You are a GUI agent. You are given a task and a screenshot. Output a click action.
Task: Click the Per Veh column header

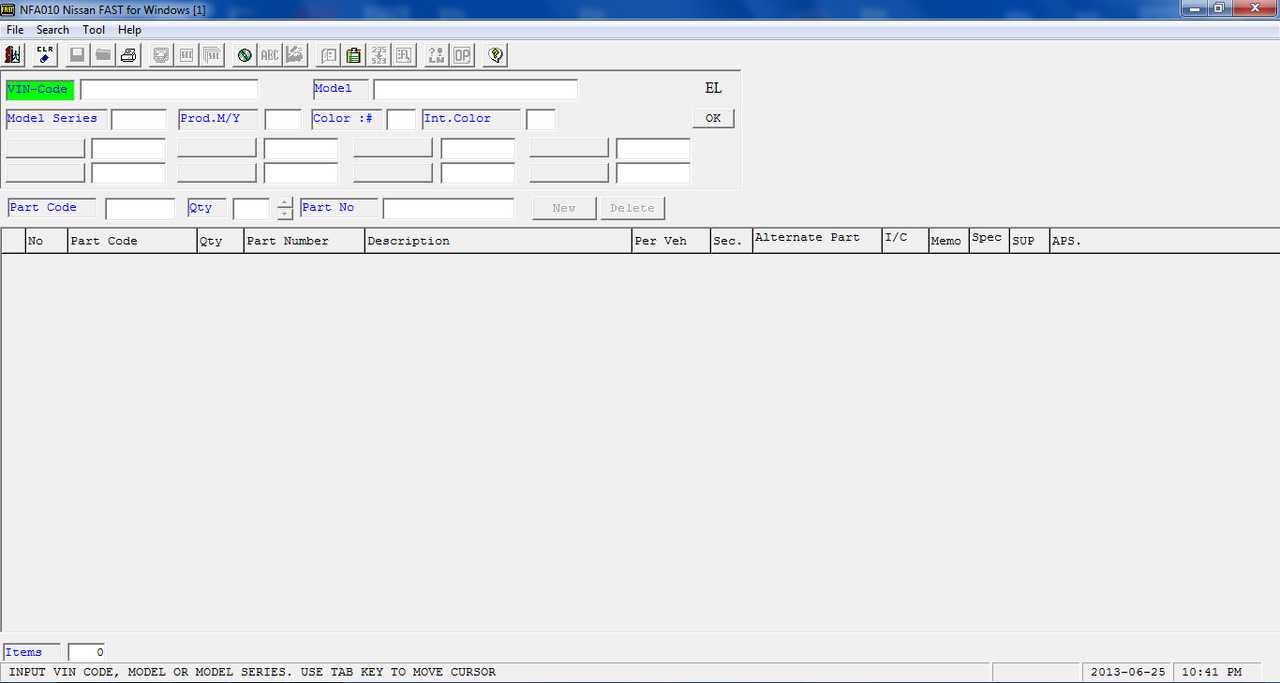point(670,241)
